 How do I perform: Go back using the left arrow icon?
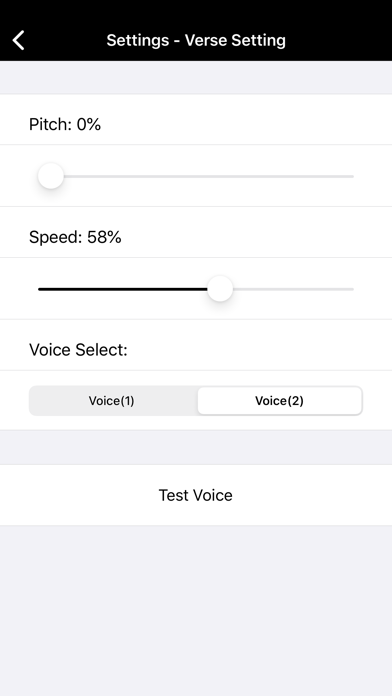[18, 40]
